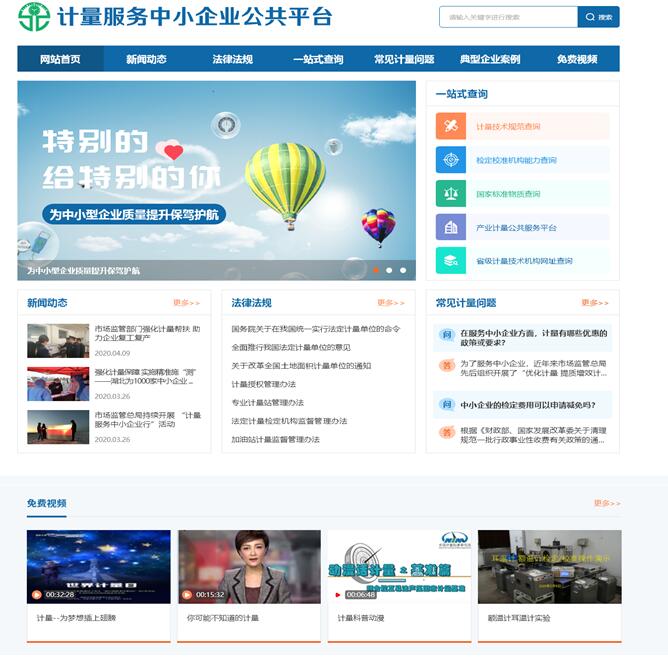The image size is (668, 664).
Task: Open the 法律法规 navigation tab
Action: (x=233, y=59)
